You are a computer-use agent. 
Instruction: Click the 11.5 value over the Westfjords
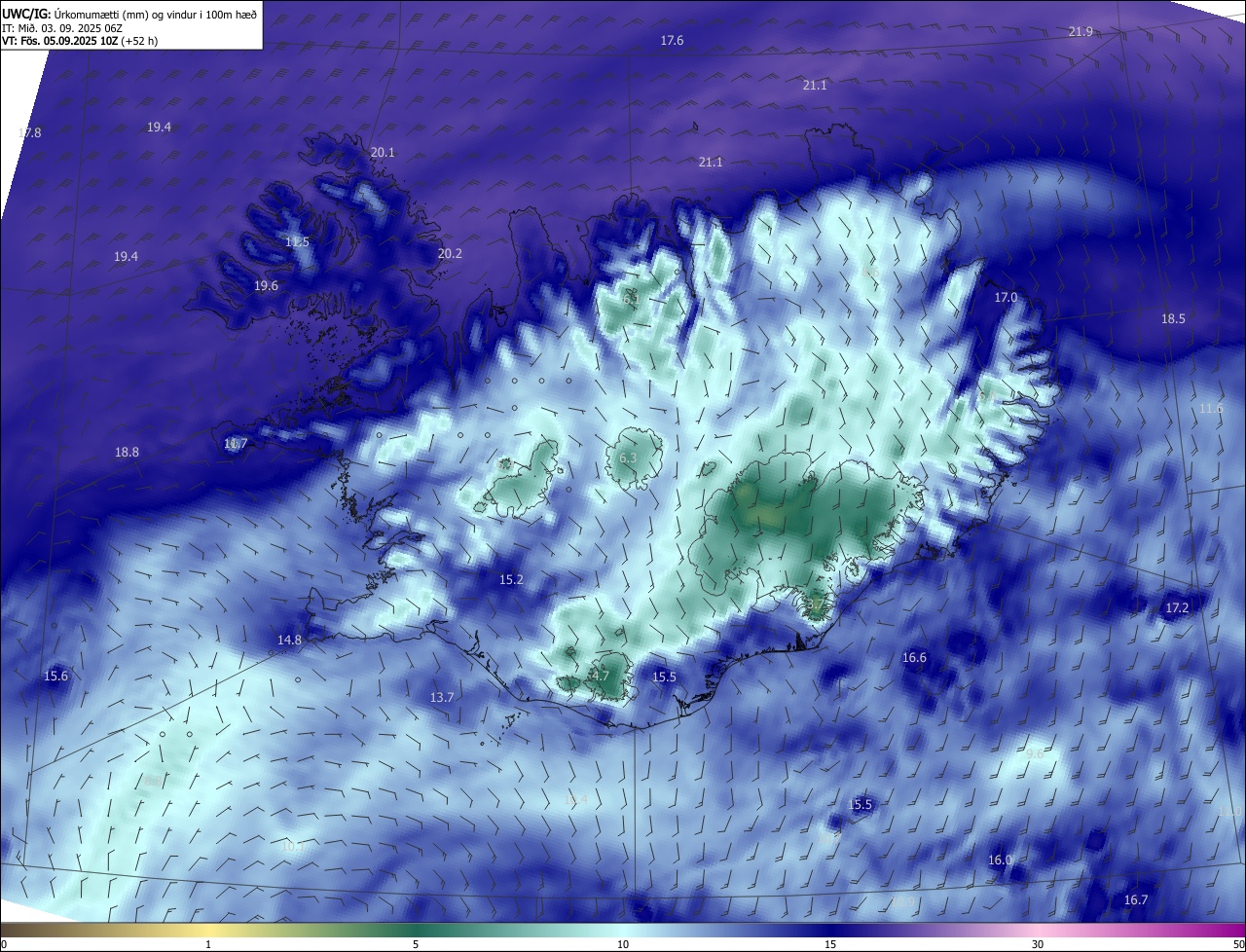pyautogui.click(x=297, y=242)
